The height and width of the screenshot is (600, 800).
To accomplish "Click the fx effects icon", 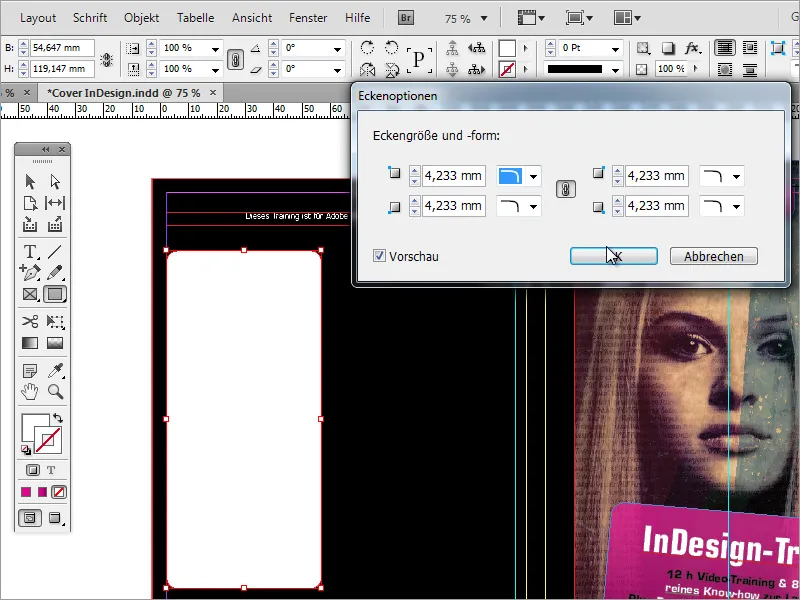I will pos(692,48).
